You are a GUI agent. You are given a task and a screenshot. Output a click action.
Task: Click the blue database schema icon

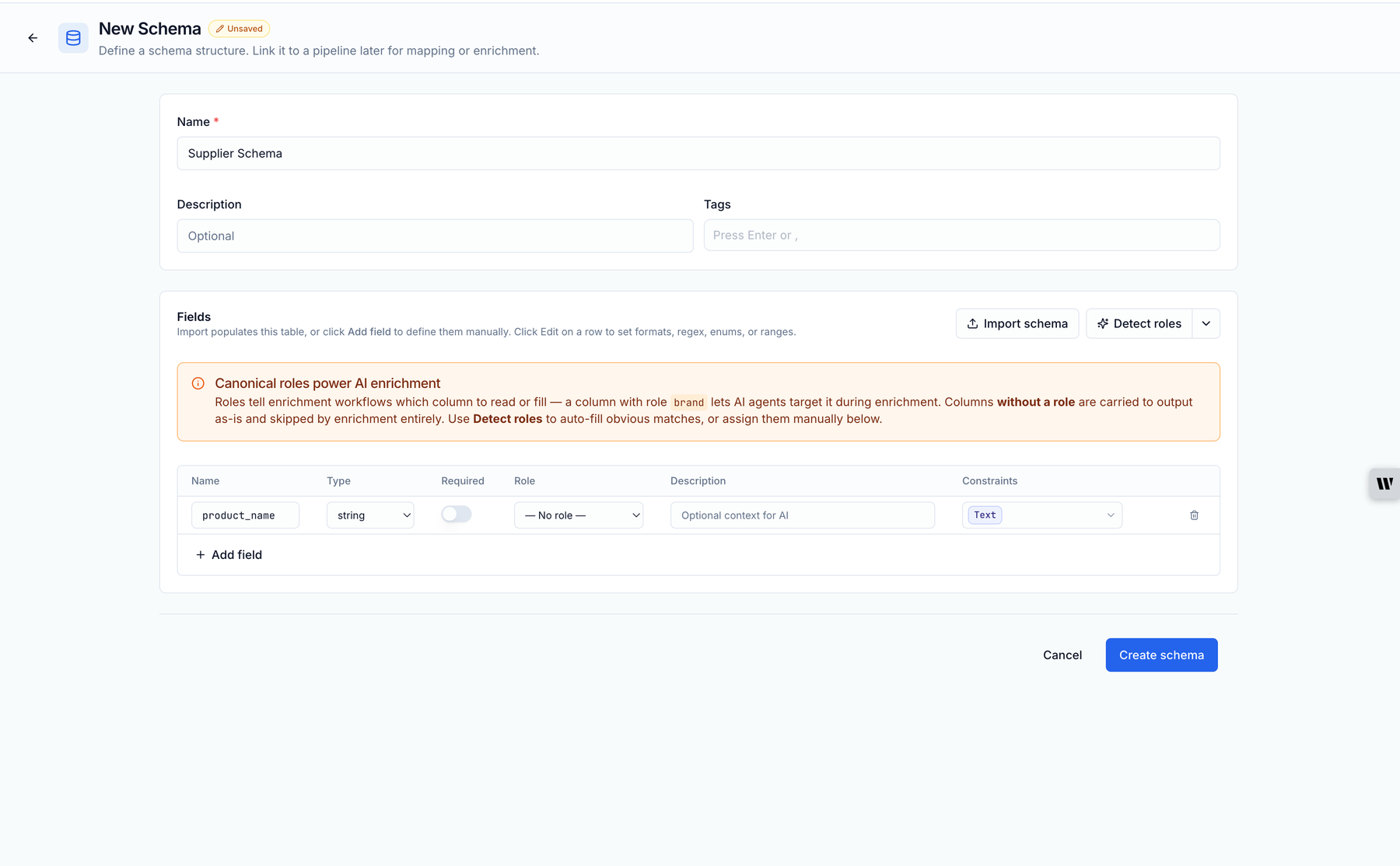pos(73,38)
